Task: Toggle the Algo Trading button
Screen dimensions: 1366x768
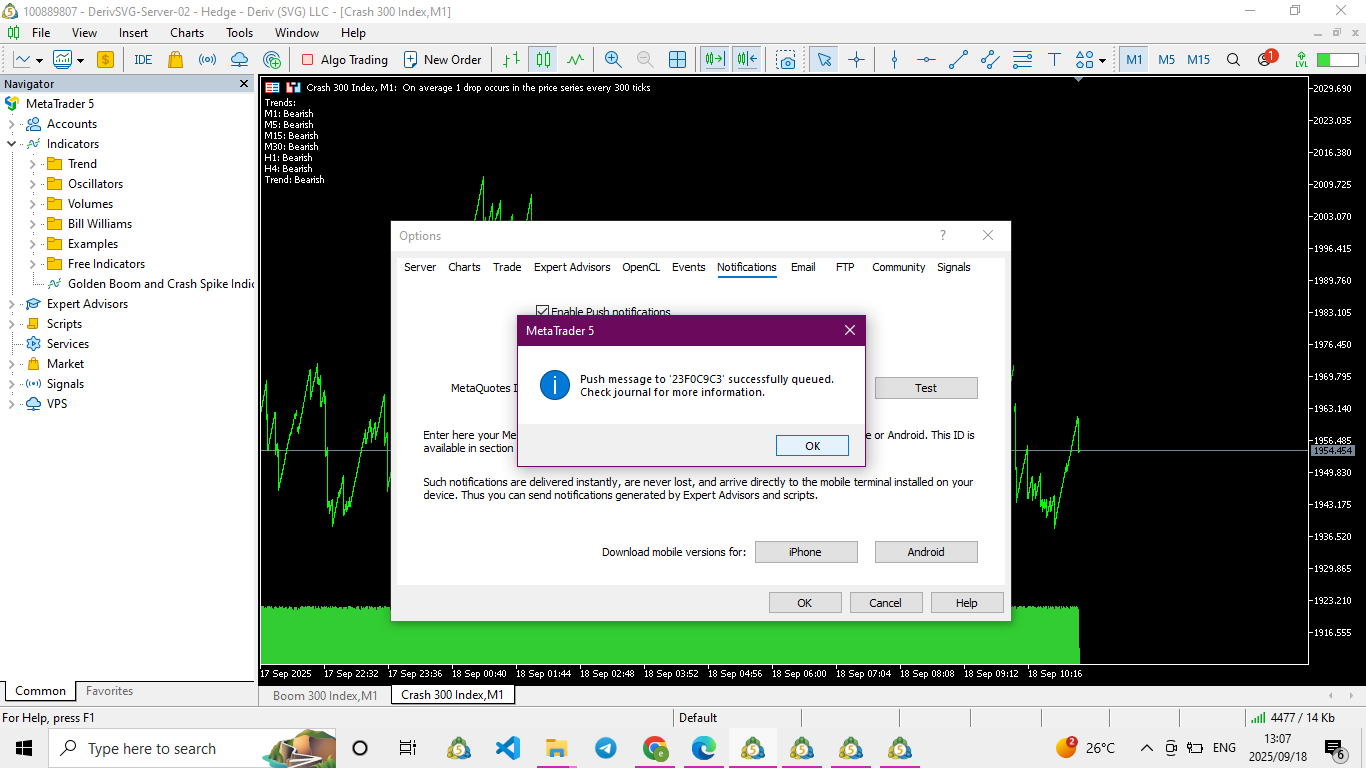Action: (344, 60)
